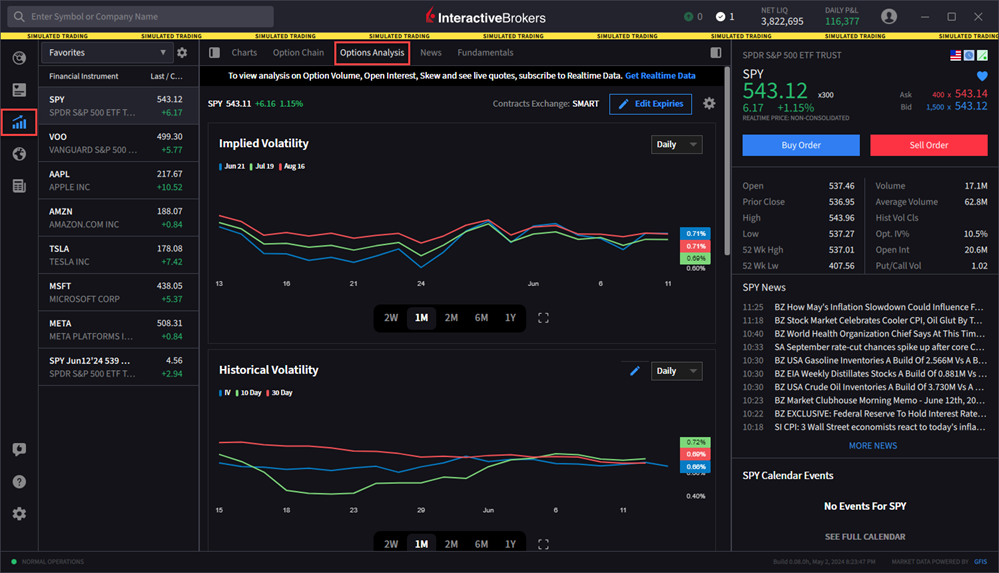Image resolution: width=999 pixels, height=573 pixels.
Task: Select AAPL row in Favorites list
Action: 119,180
